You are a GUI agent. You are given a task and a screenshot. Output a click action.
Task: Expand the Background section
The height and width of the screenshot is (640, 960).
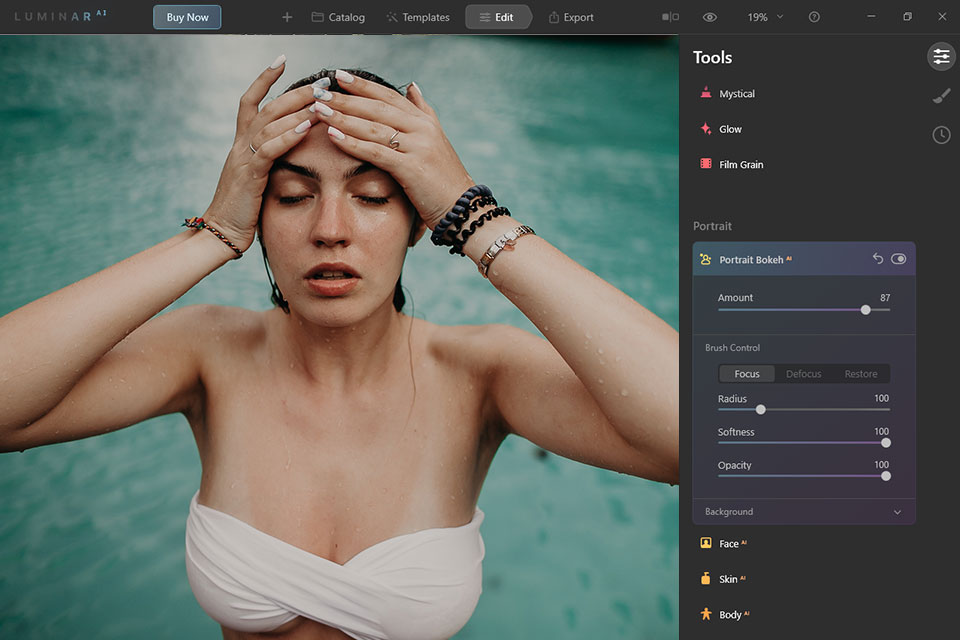click(x=804, y=511)
